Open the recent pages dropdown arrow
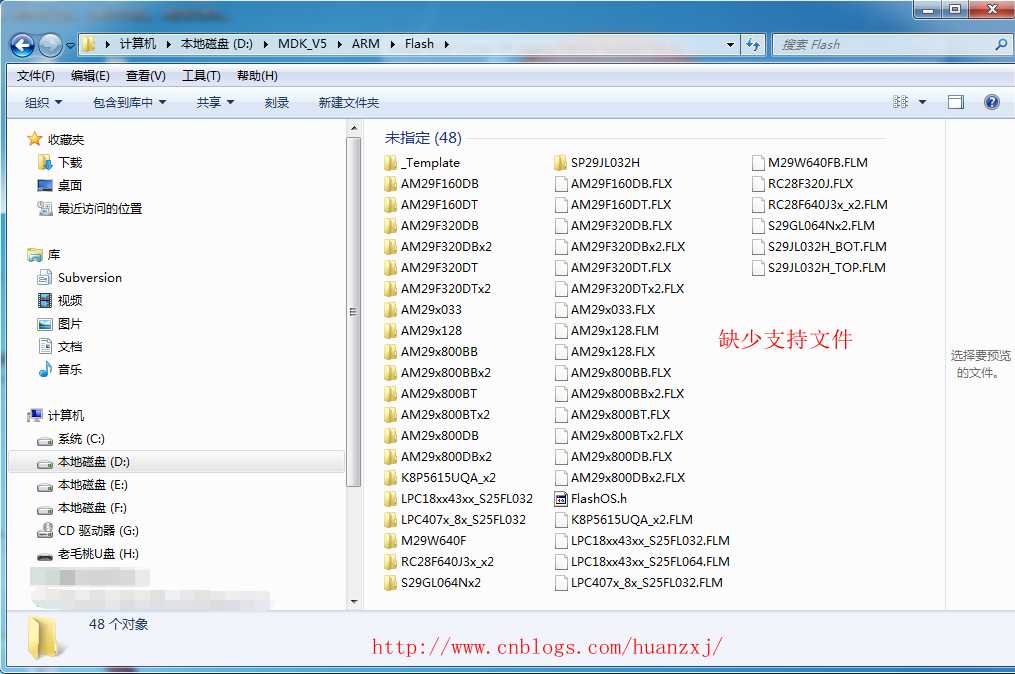The image size is (1015, 674). coord(71,45)
